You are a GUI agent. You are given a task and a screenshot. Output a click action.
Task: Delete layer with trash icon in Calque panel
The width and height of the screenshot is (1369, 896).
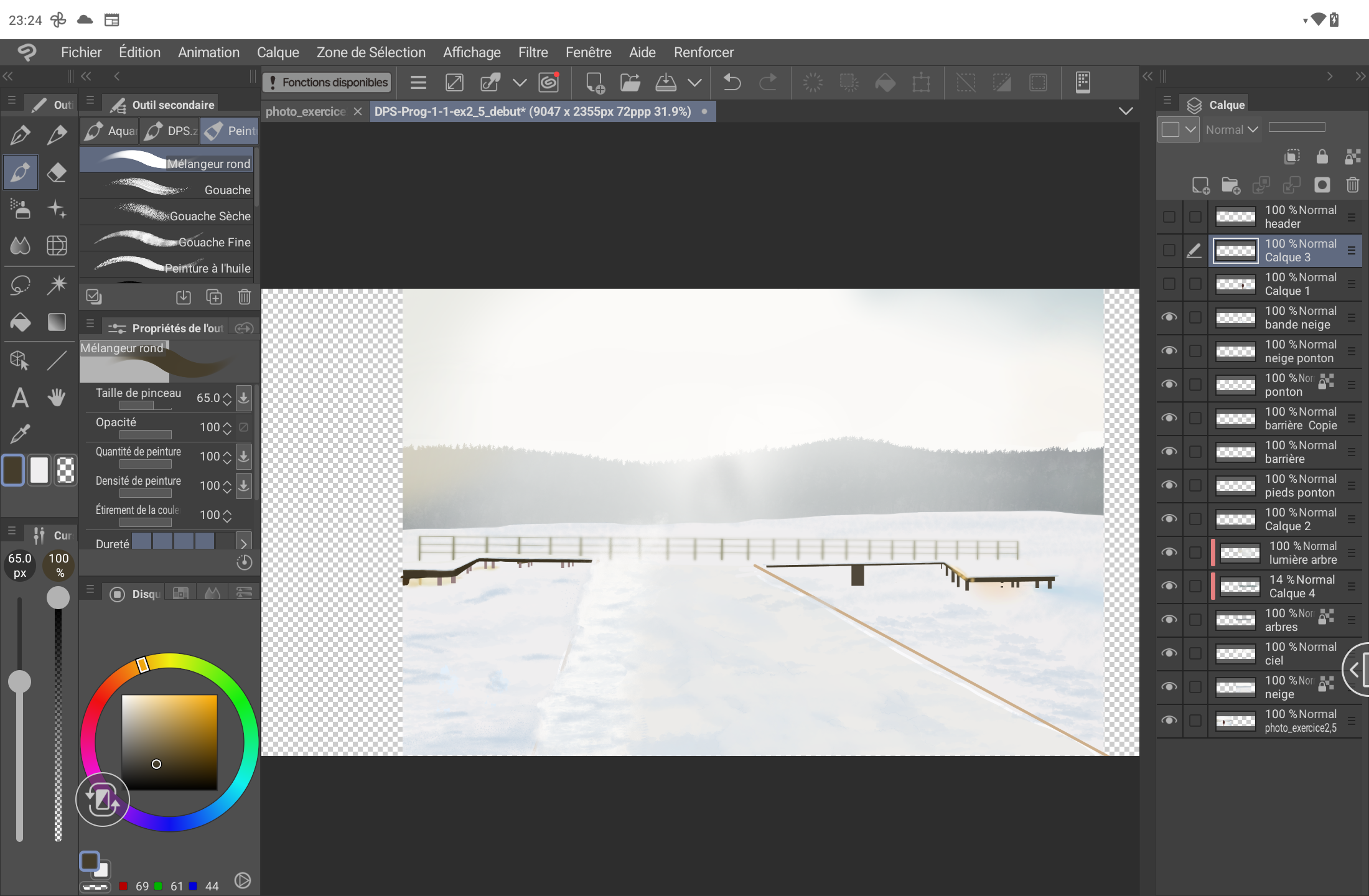(1352, 185)
